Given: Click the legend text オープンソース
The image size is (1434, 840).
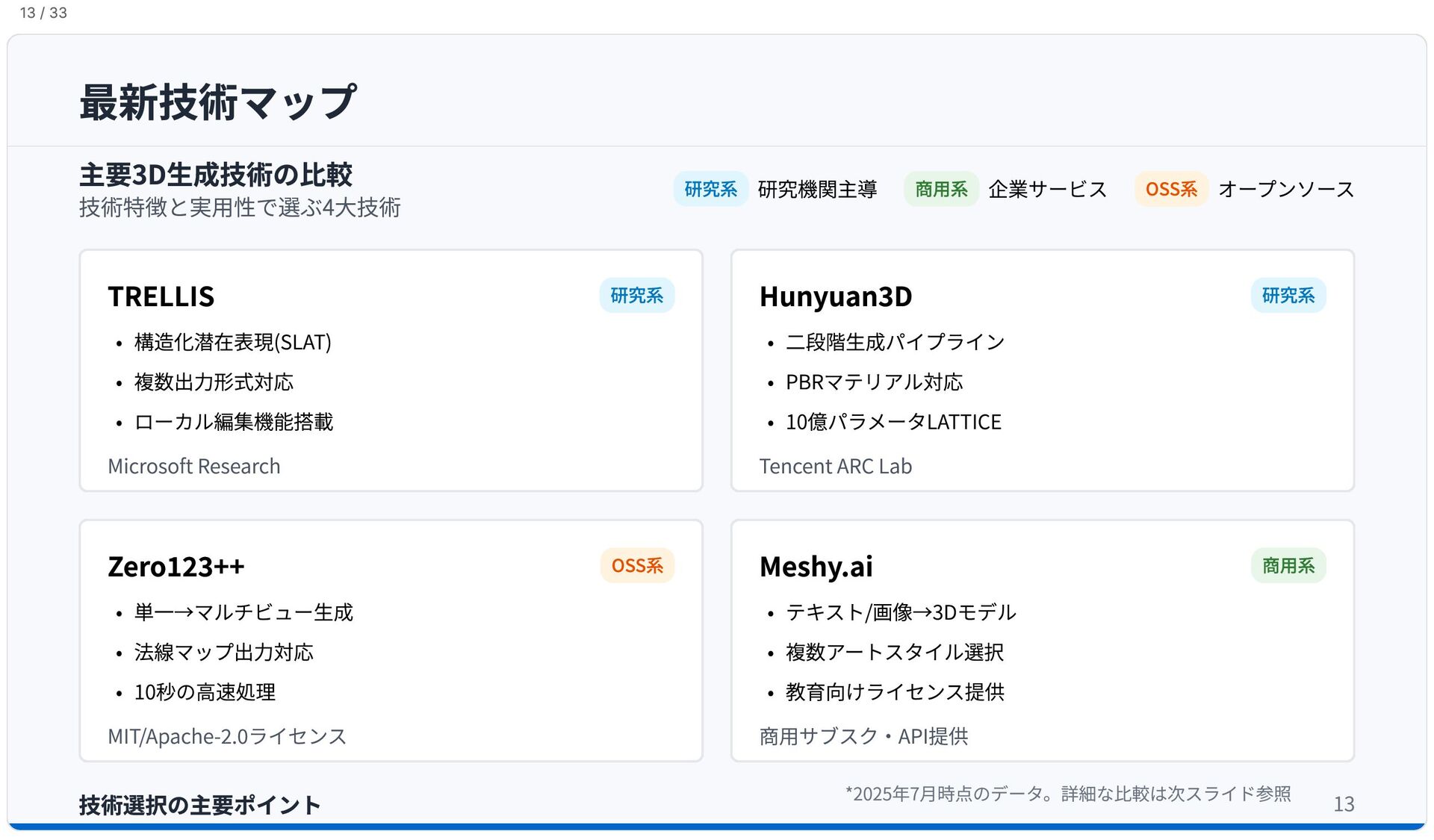Looking at the screenshot, I should [x=1286, y=189].
